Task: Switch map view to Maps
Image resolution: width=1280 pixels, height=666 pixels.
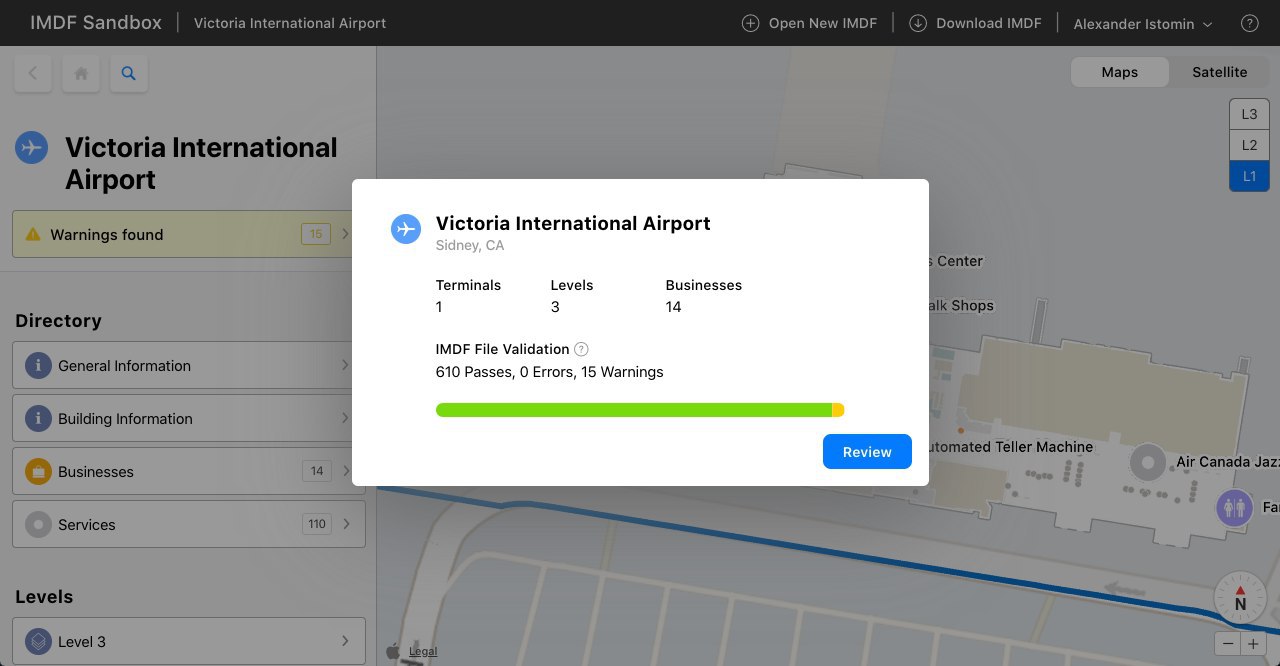Action: (1120, 72)
